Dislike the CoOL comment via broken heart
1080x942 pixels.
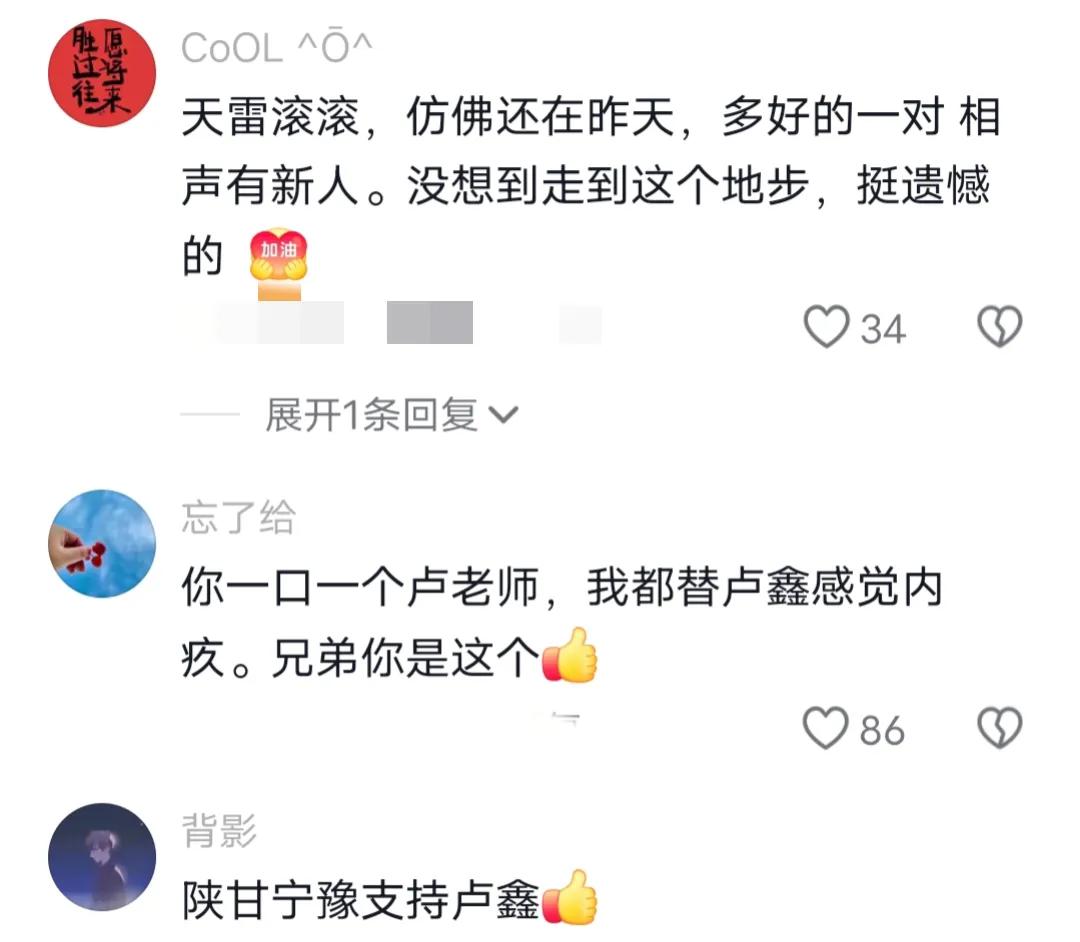tap(999, 326)
